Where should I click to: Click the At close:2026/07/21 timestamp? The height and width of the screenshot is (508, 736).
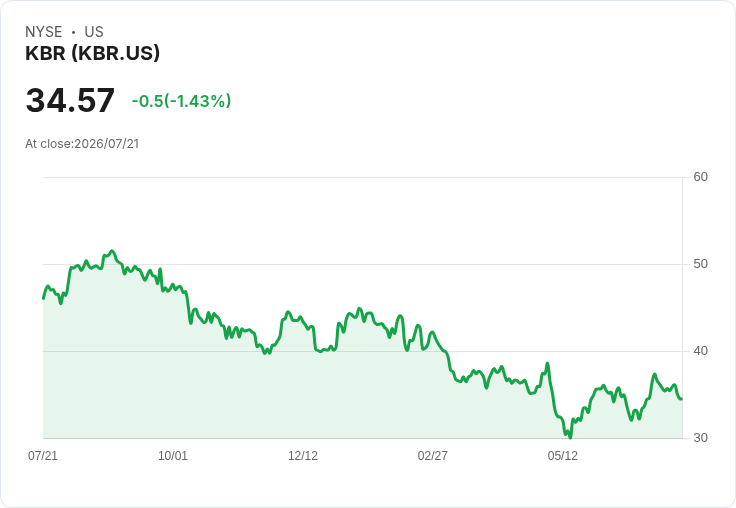(x=82, y=144)
